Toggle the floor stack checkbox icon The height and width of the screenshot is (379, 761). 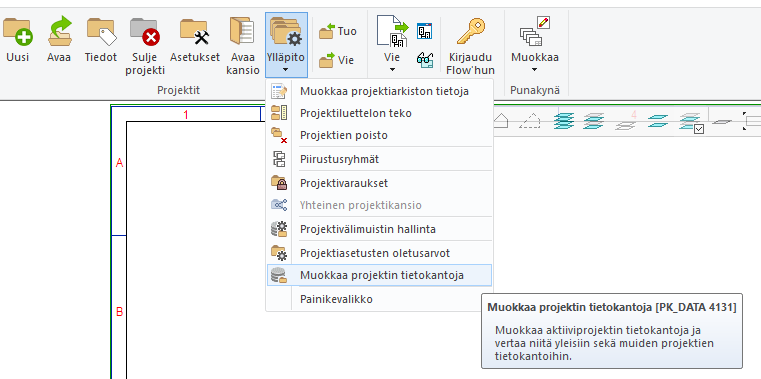tap(691, 122)
